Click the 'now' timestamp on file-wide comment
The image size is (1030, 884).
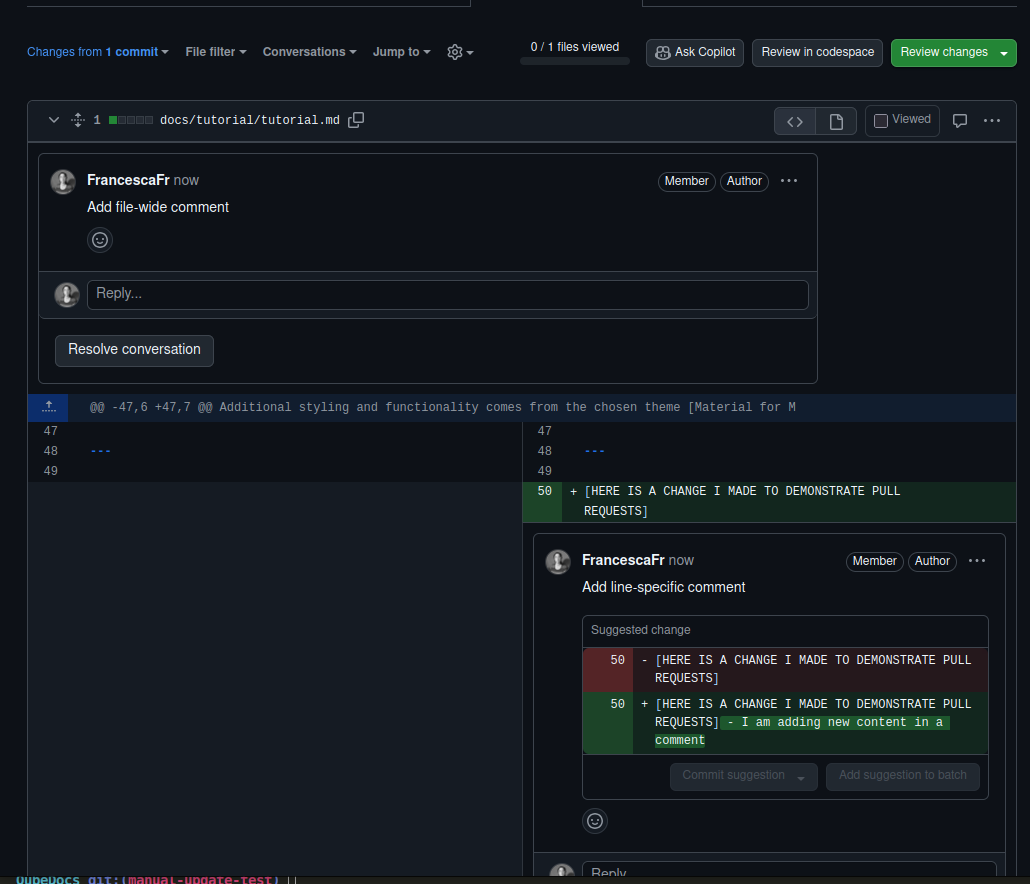click(x=186, y=180)
